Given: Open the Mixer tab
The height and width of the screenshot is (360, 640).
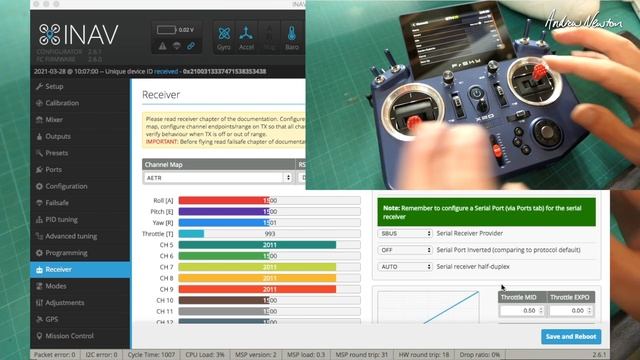Looking at the screenshot, I should tap(80, 120).
